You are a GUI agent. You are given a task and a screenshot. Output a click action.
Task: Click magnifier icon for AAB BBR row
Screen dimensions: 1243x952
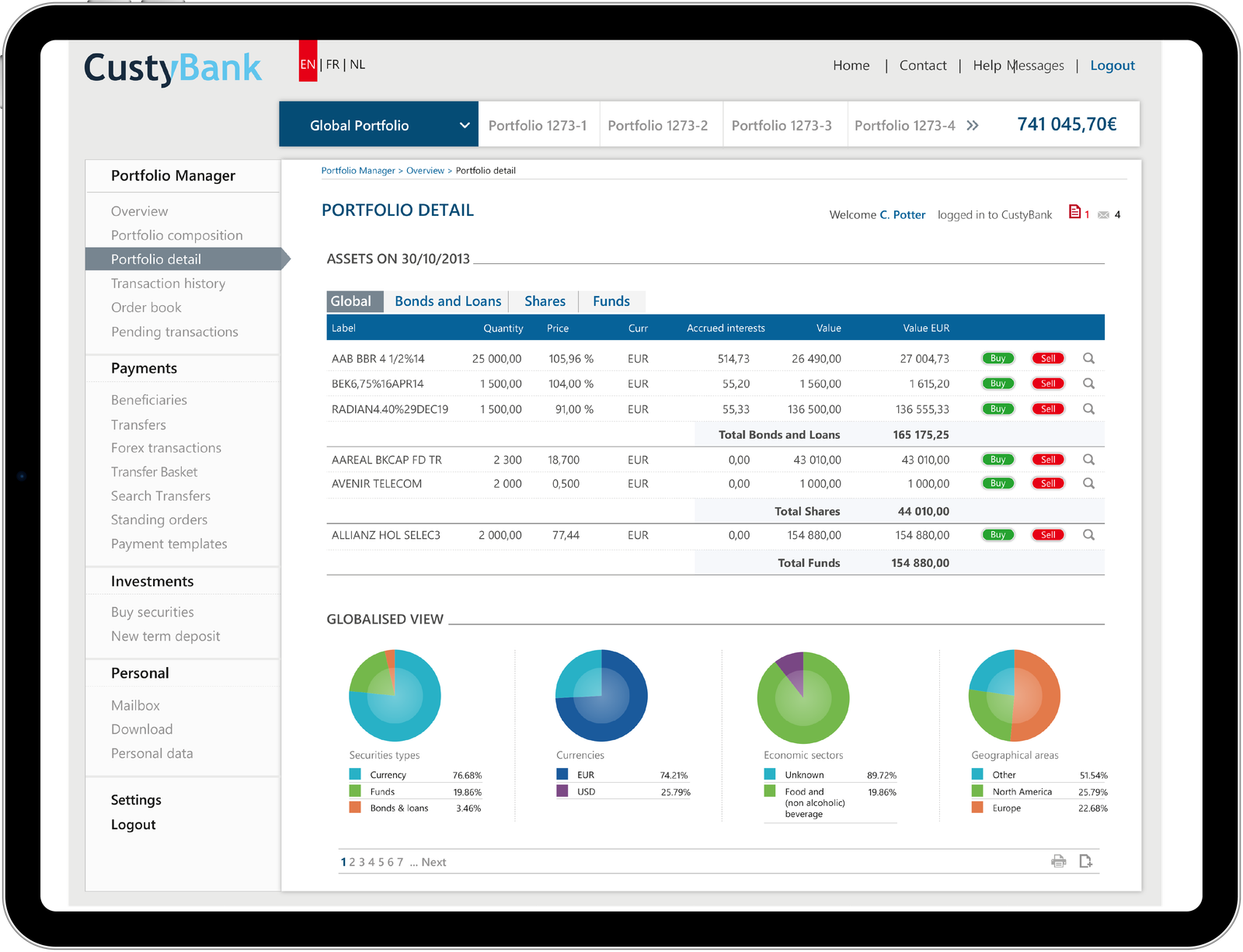point(1088,359)
